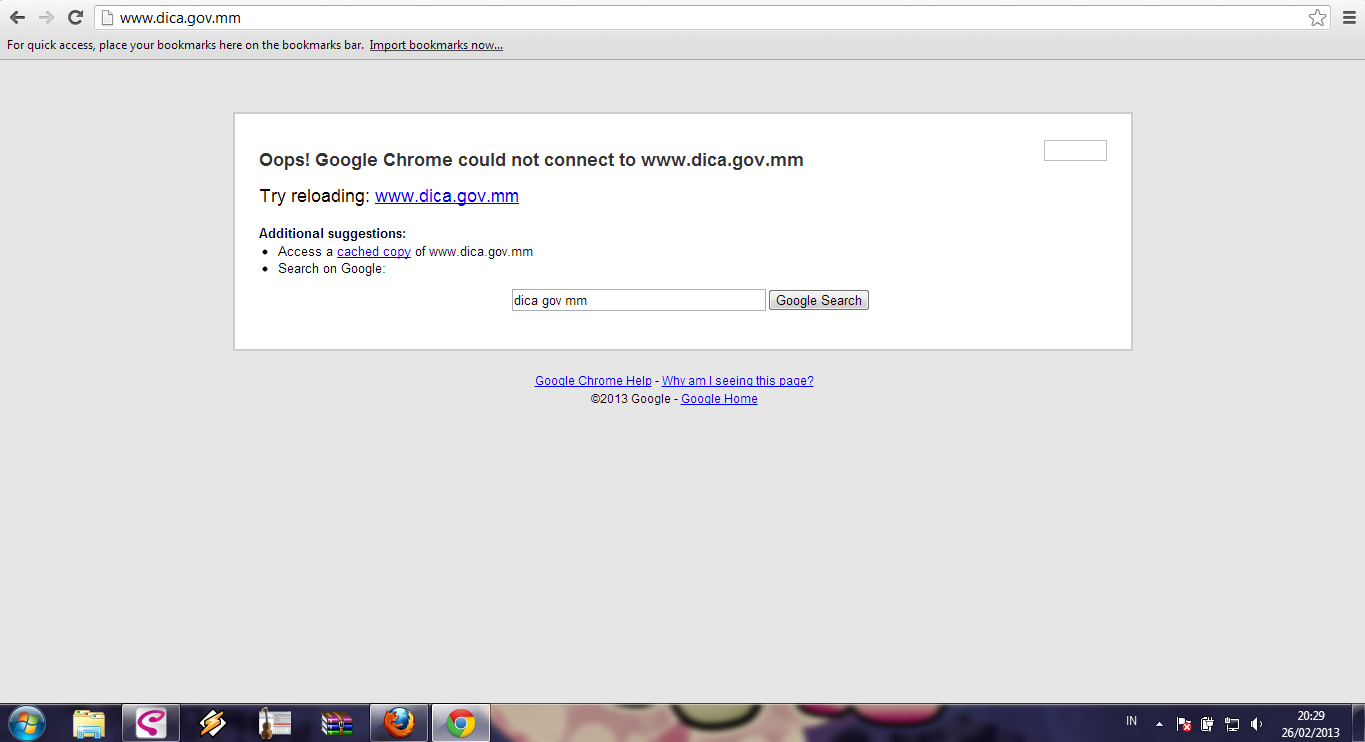1365x742 pixels.
Task: Click the empty box in error panel corner
Action: point(1075,150)
